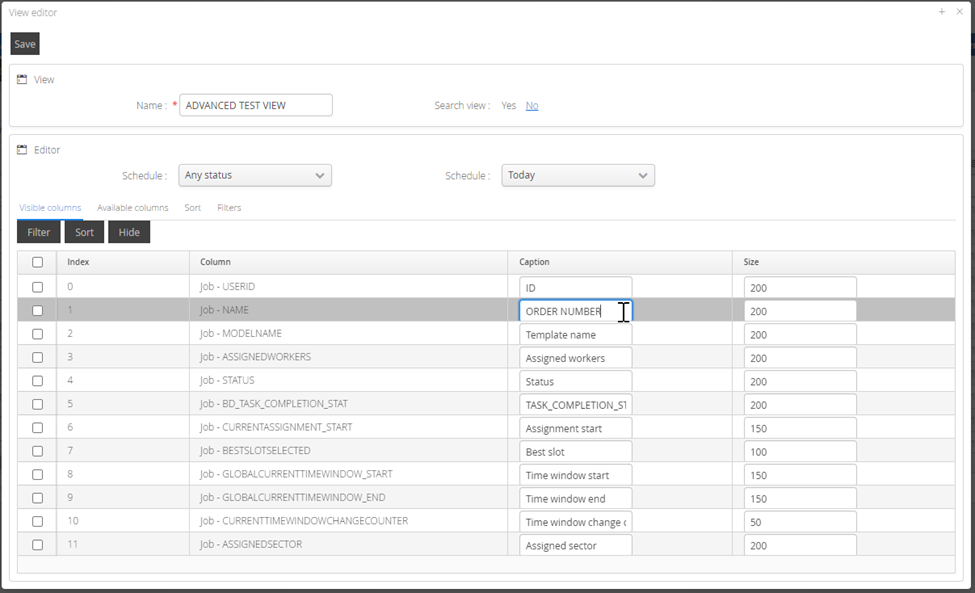The width and height of the screenshot is (975, 593).
Task: Click the Assignment start caption field
Action: click(576, 428)
